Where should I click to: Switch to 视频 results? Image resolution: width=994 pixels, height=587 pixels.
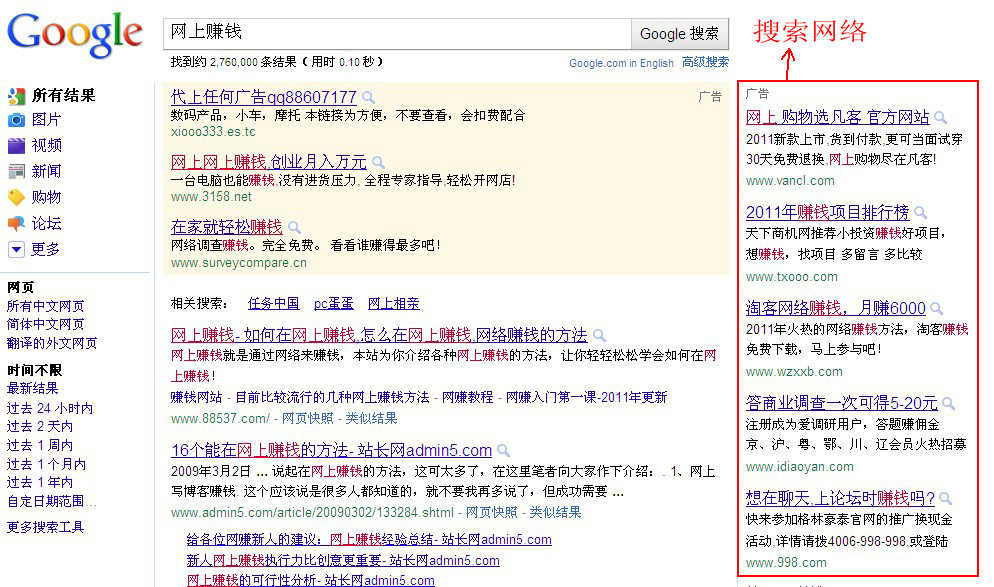[47, 146]
